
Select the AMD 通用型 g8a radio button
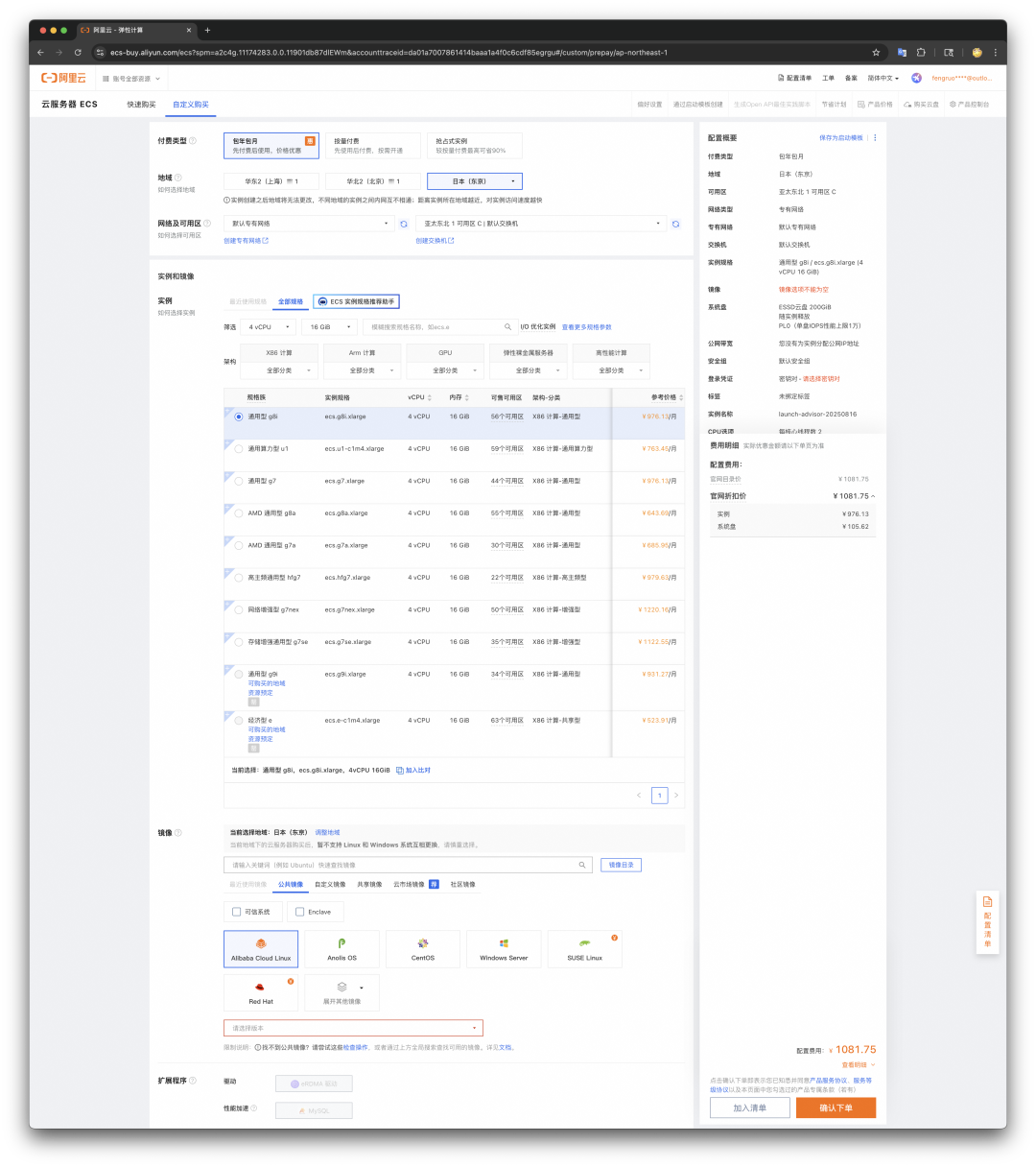[239, 513]
